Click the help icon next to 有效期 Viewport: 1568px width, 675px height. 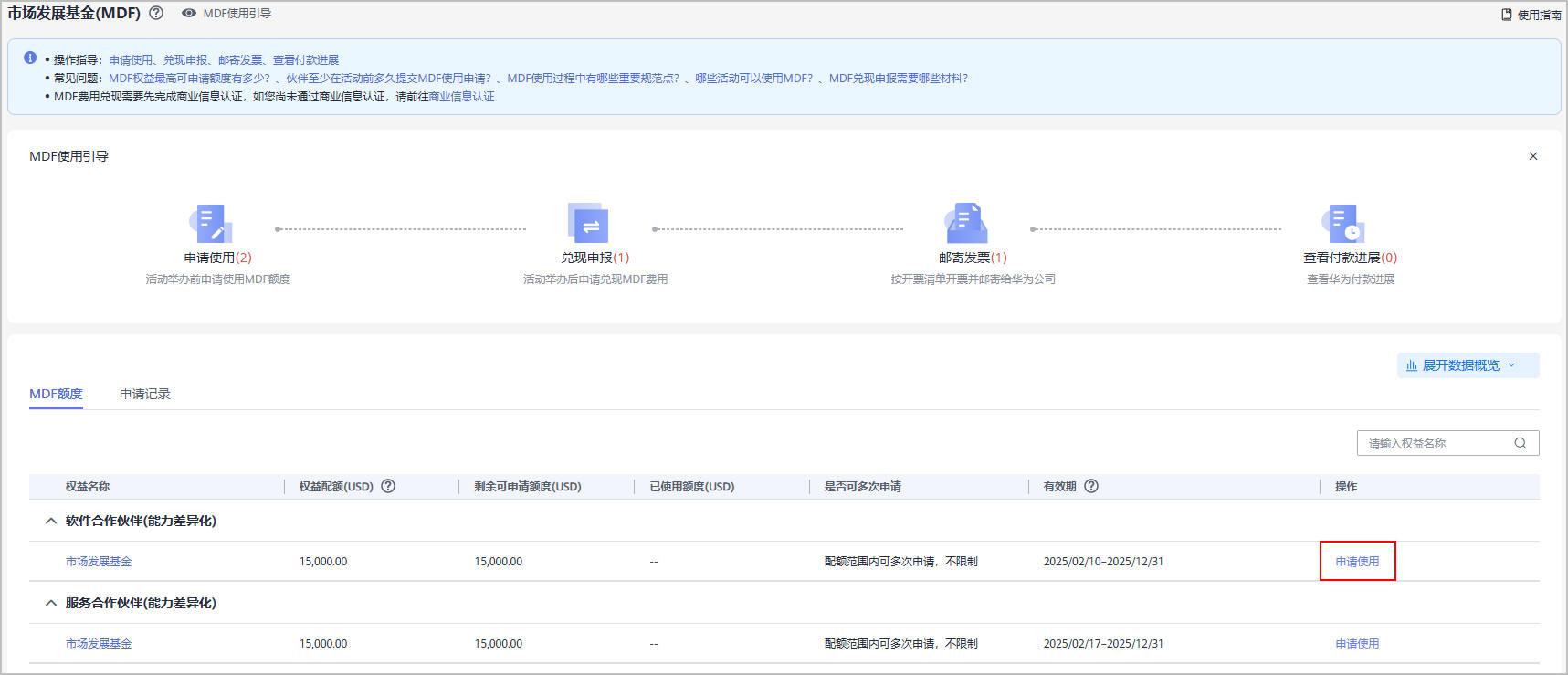(x=1091, y=486)
